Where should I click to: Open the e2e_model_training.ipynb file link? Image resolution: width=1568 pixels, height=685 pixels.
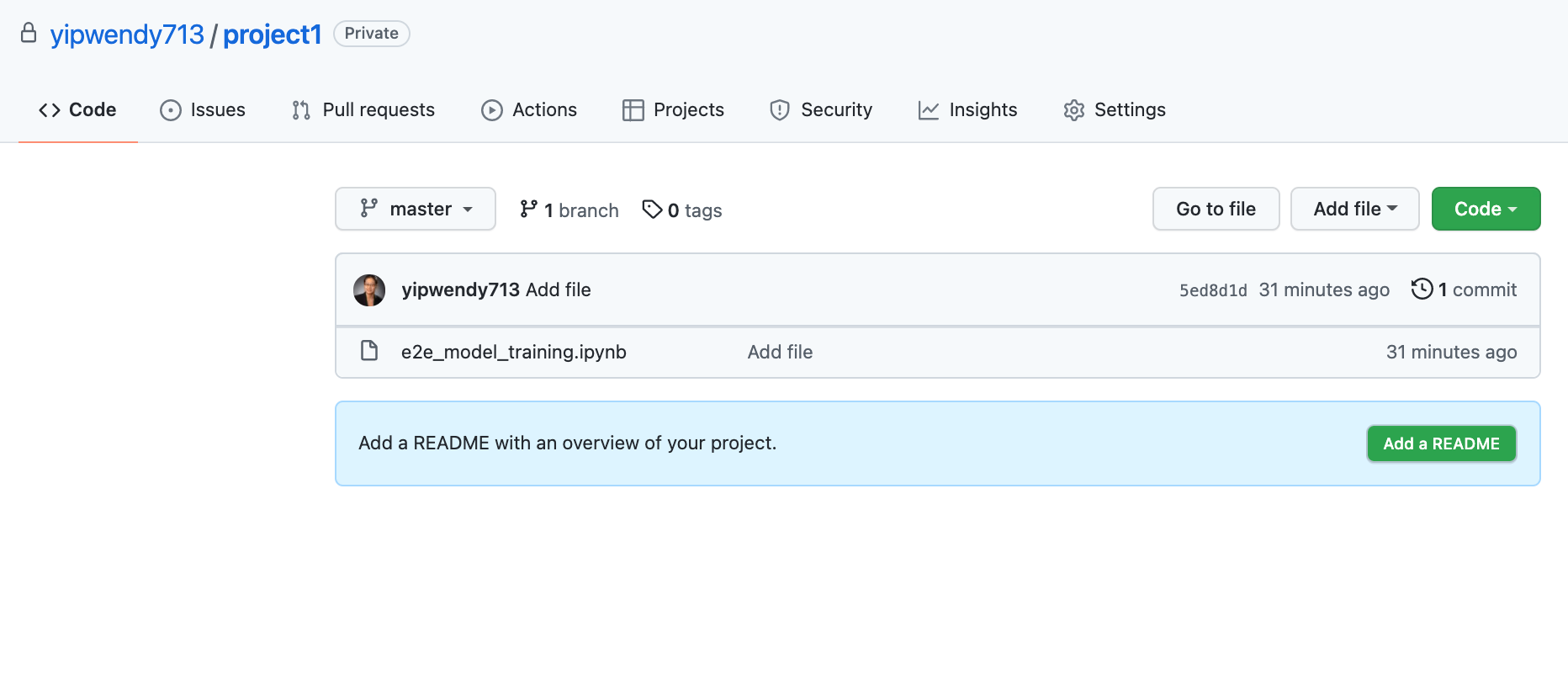click(x=513, y=352)
